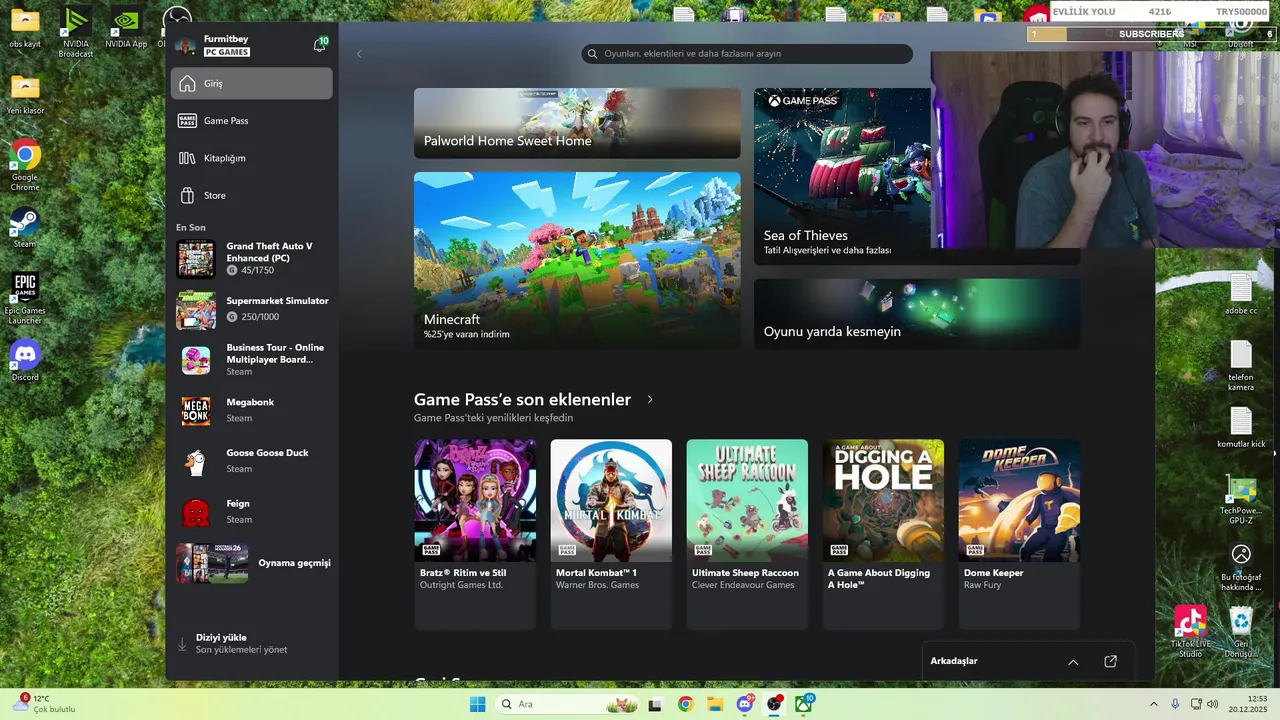
Task: Launch Discord from desktop icon
Action: (25, 361)
